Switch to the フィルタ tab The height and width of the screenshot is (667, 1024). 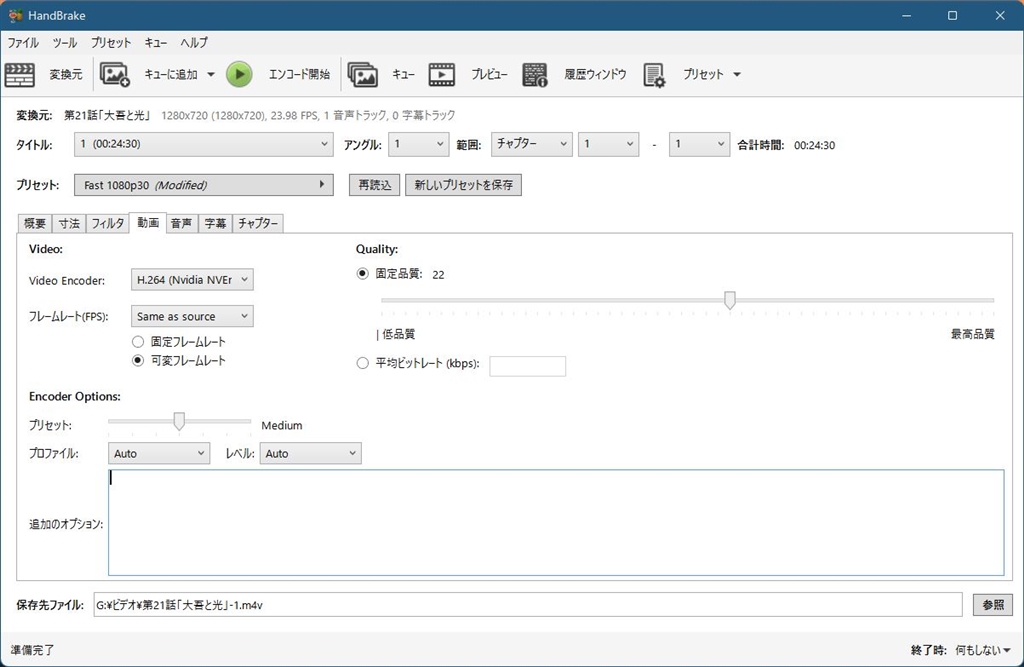click(107, 223)
